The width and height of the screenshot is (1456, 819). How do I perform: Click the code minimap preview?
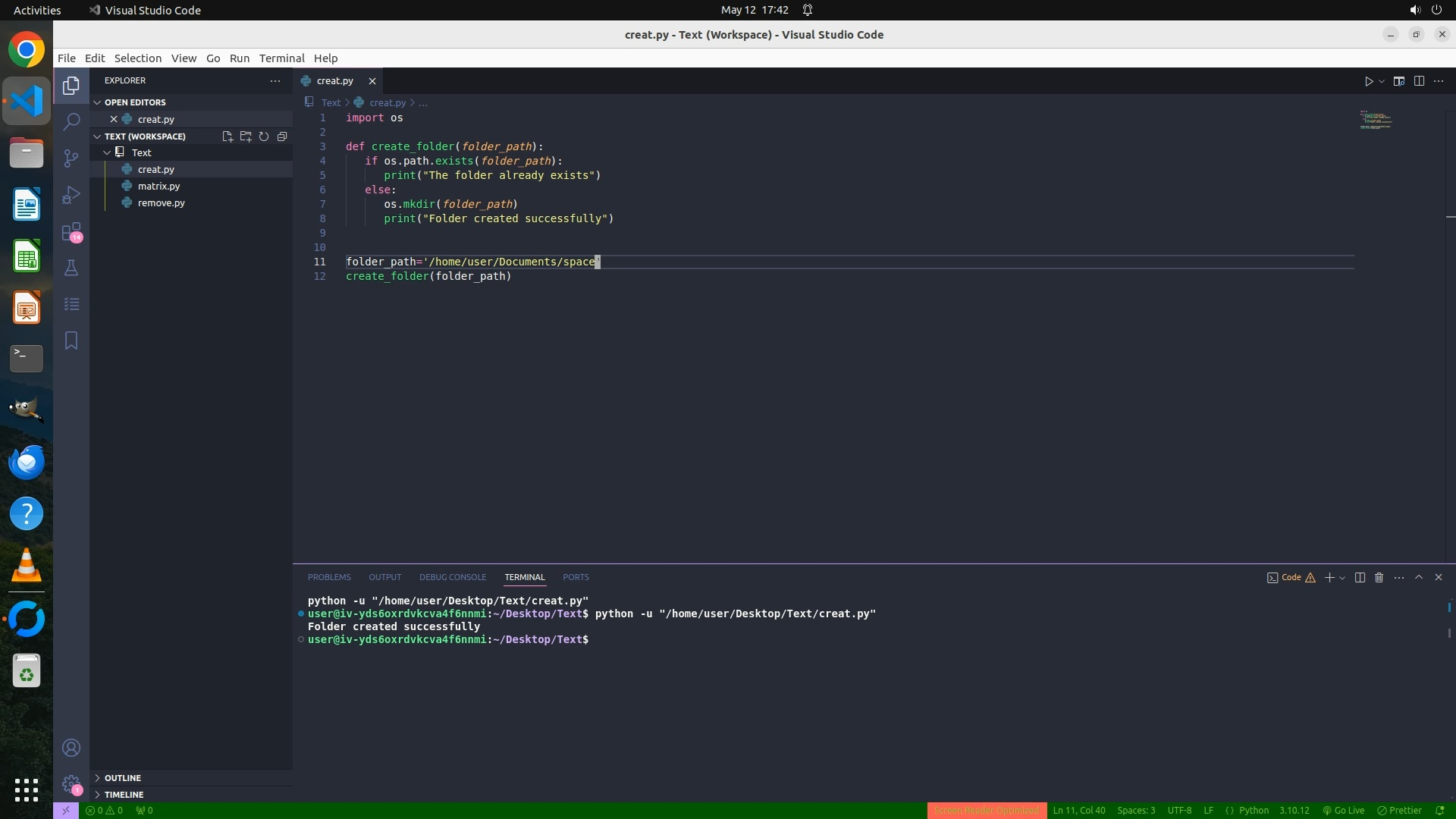[1376, 121]
